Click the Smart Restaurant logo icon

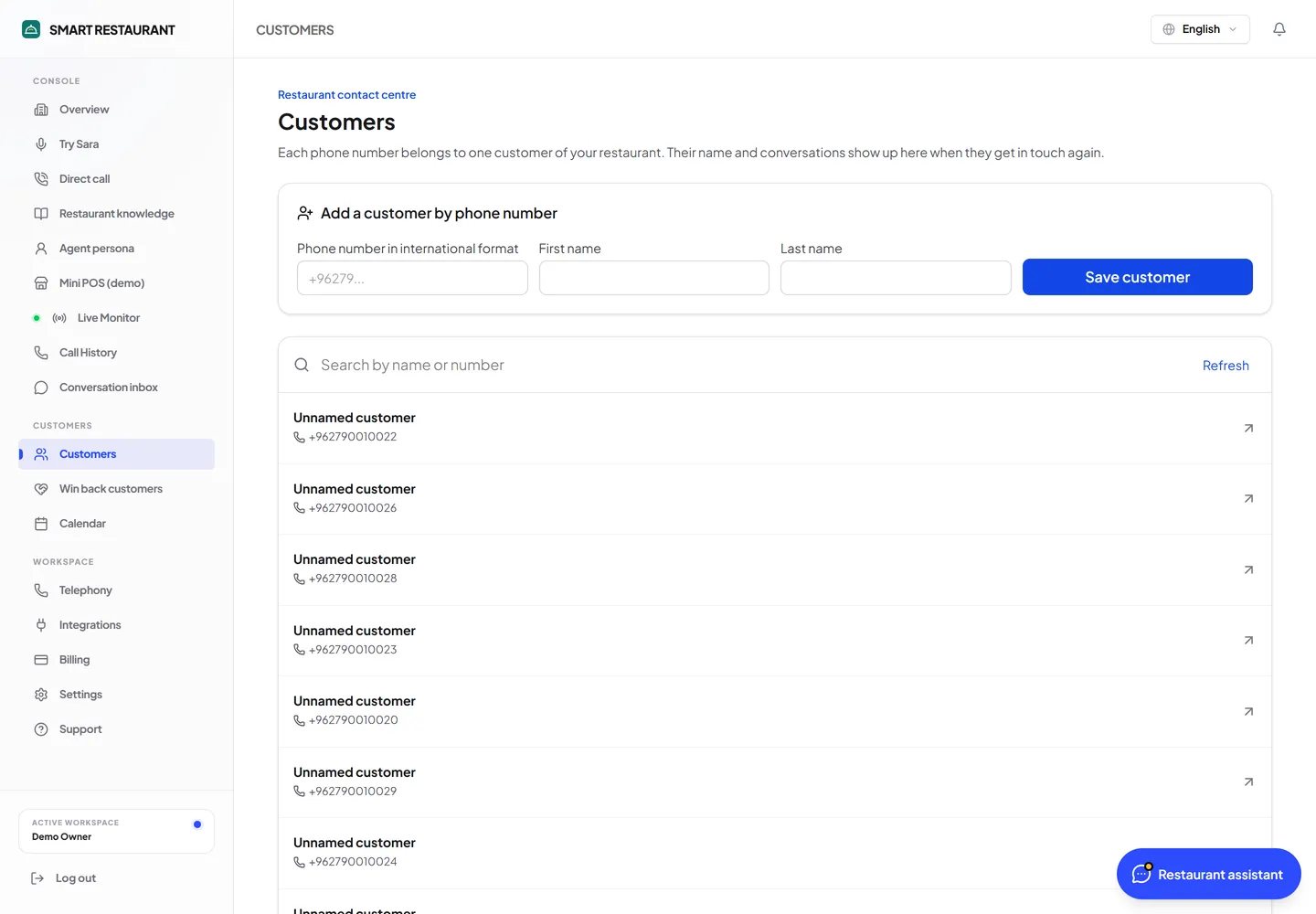click(x=31, y=29)
